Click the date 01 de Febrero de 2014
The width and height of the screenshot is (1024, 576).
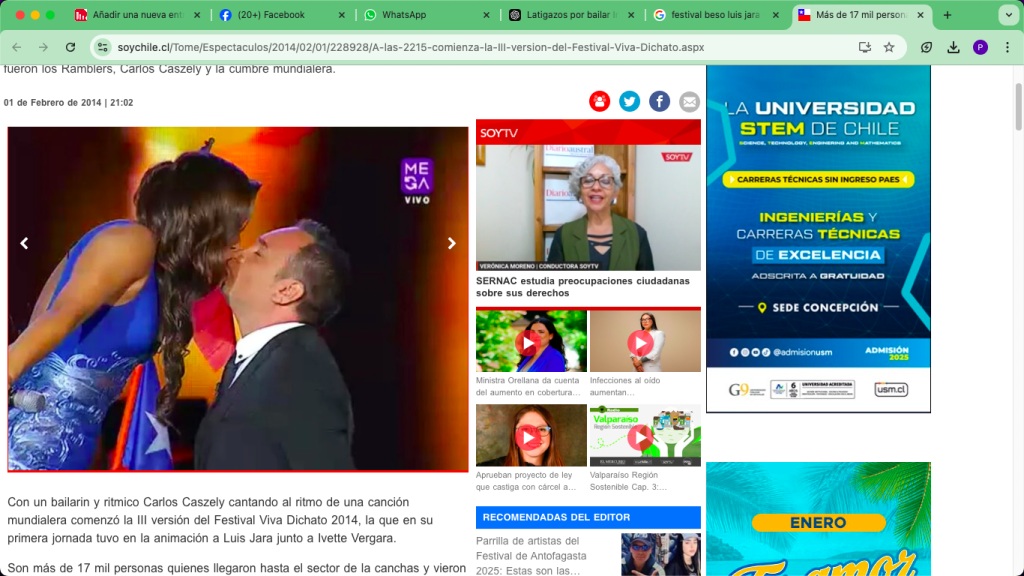[x=52, y=103]
